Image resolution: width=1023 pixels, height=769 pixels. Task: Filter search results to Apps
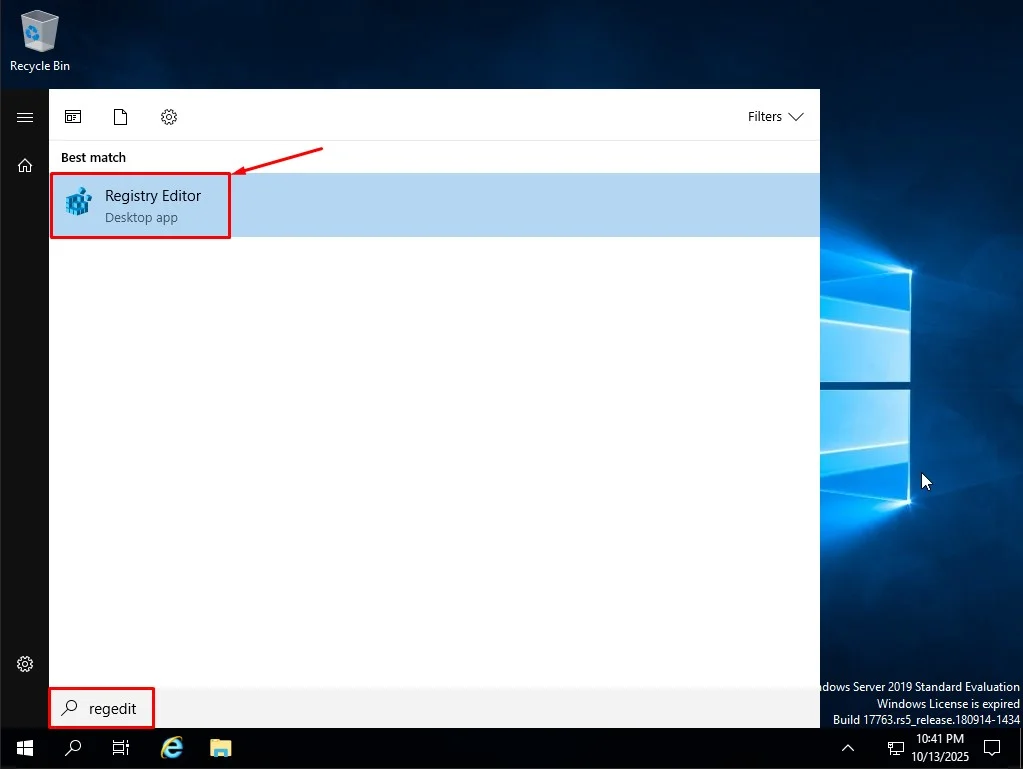(x=72, y=117)
